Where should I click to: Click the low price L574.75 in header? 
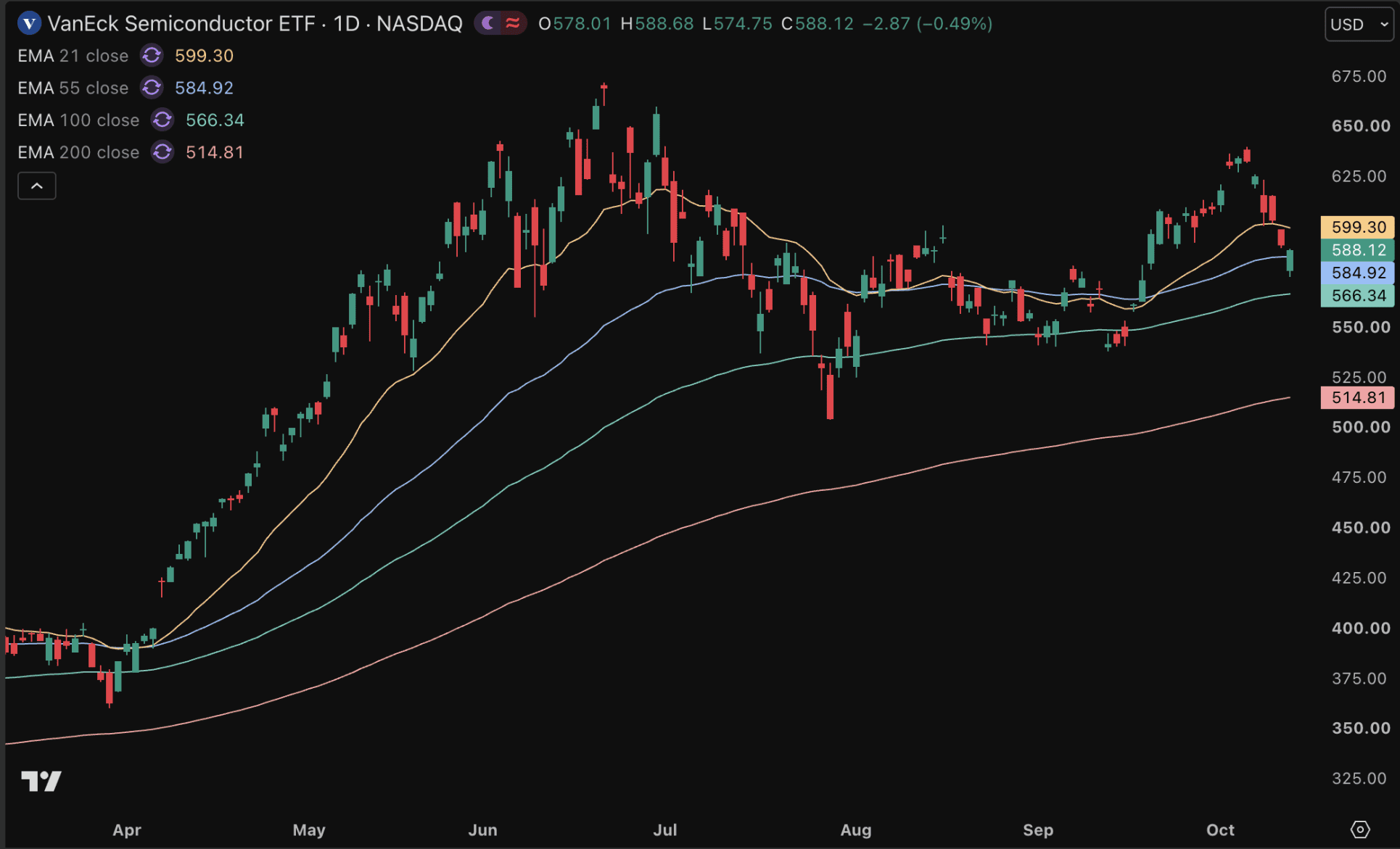point(737,24)
